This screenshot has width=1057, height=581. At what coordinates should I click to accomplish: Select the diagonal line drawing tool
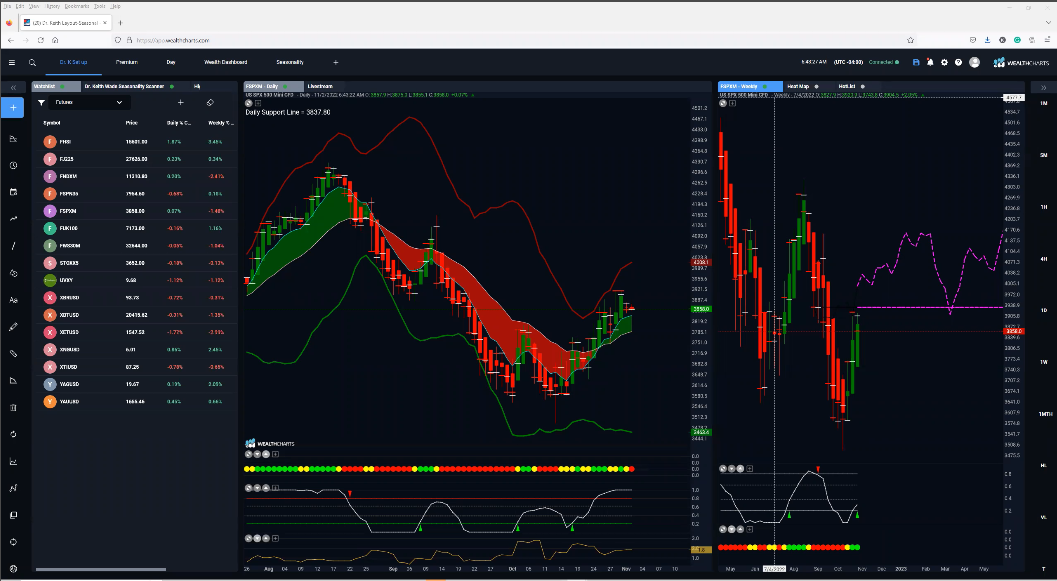13,246
